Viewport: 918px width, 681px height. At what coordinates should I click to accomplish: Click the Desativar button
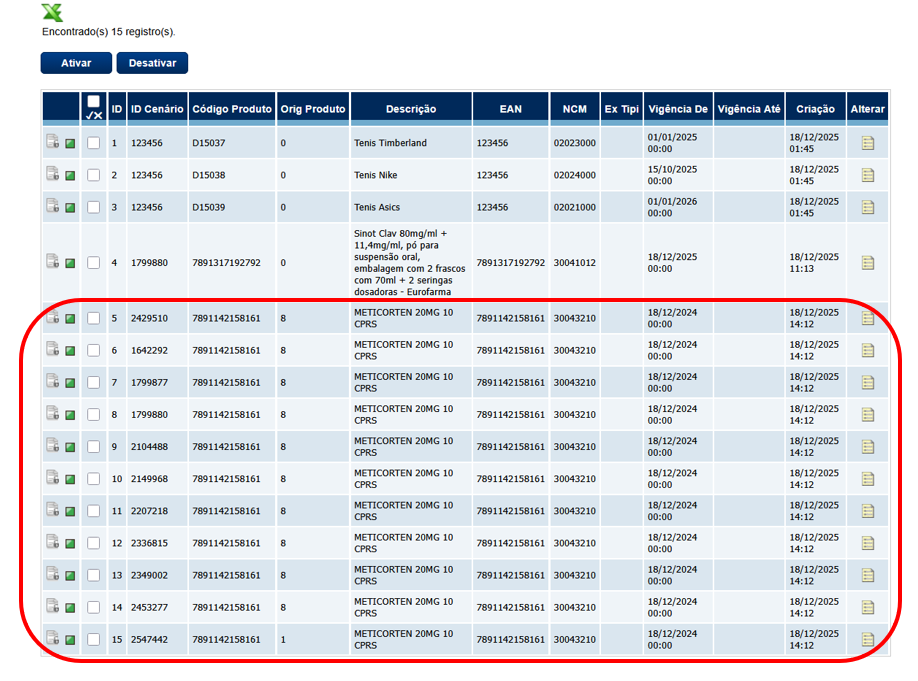coord(152,63)
